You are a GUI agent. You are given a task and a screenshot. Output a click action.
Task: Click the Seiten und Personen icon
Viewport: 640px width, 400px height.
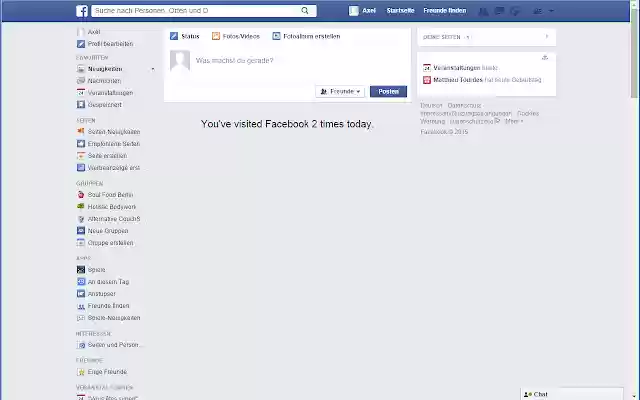click(81, 345)
